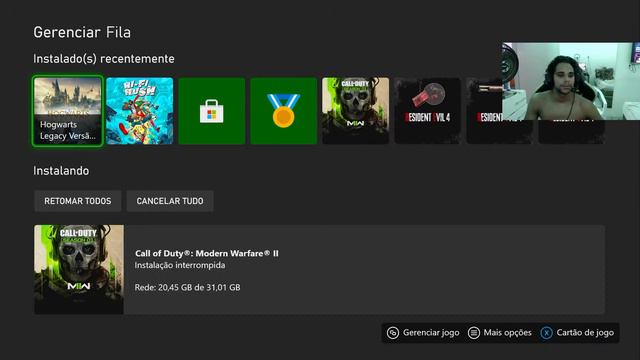640x360 pixels.
Task: Select Call of Duty Modern Warfare II installing row
Action: 320,269
